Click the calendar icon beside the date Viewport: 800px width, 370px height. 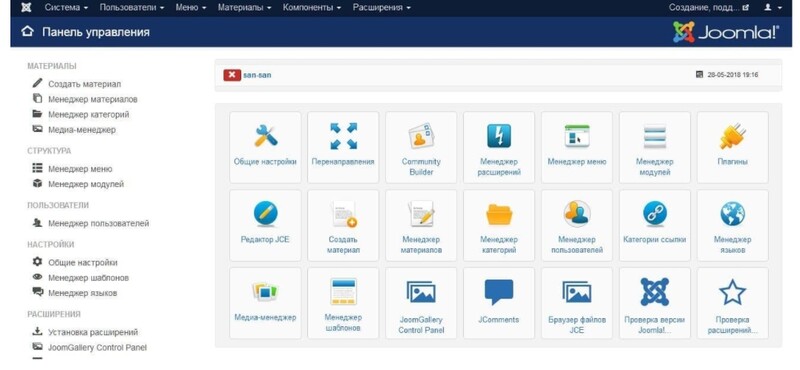point(699,75)
